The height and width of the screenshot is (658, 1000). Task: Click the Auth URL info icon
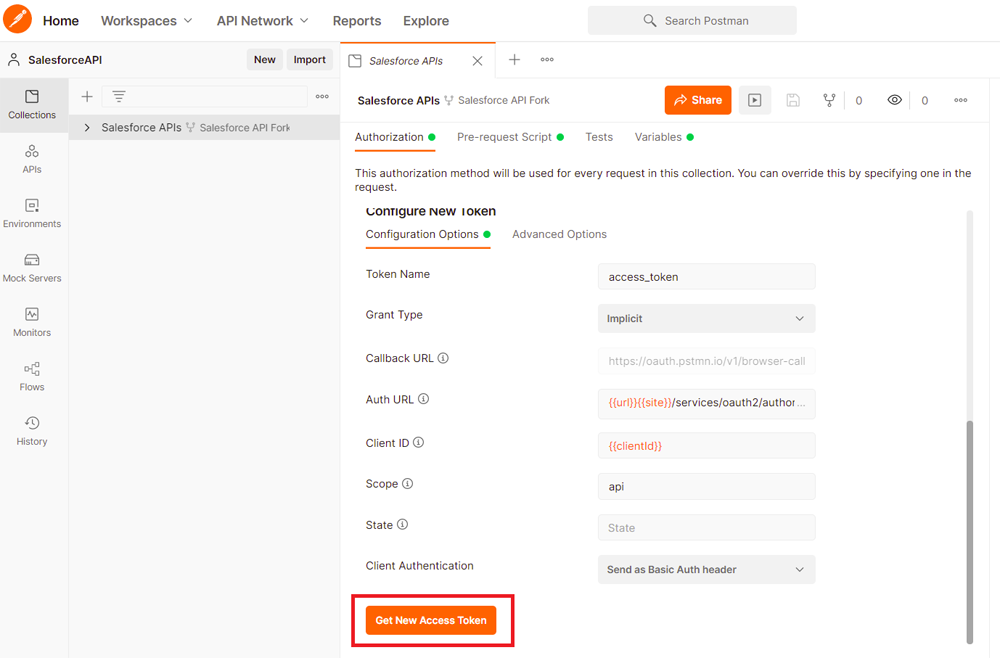(423, 399)
